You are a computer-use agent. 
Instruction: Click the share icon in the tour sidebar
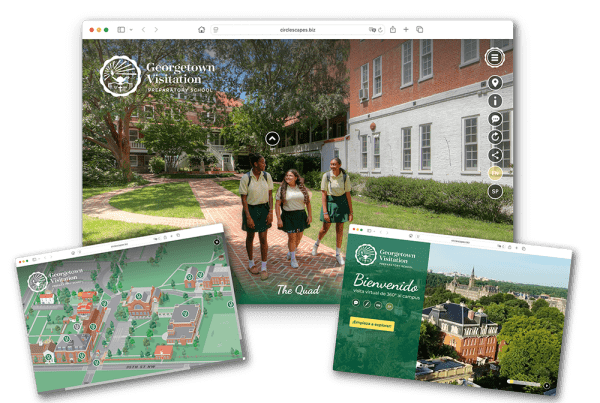pyautogui.click(x=495, y=155)
